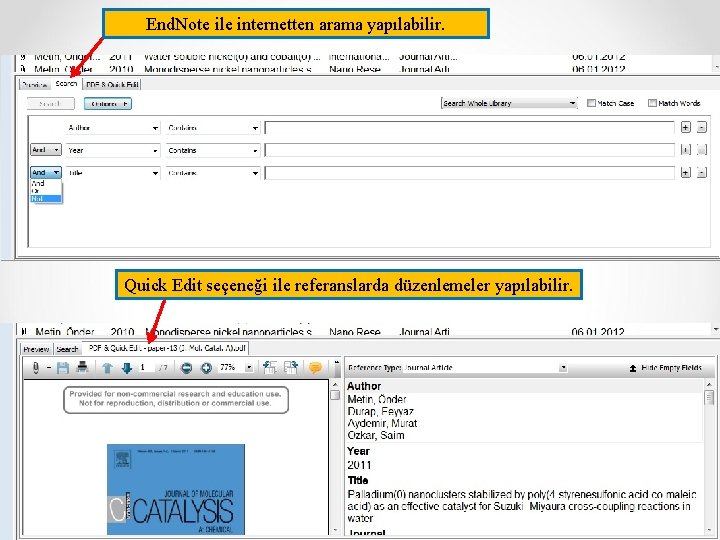Click the Author search text field
Viewport: 720px width, 540px height.
point(470,128)
